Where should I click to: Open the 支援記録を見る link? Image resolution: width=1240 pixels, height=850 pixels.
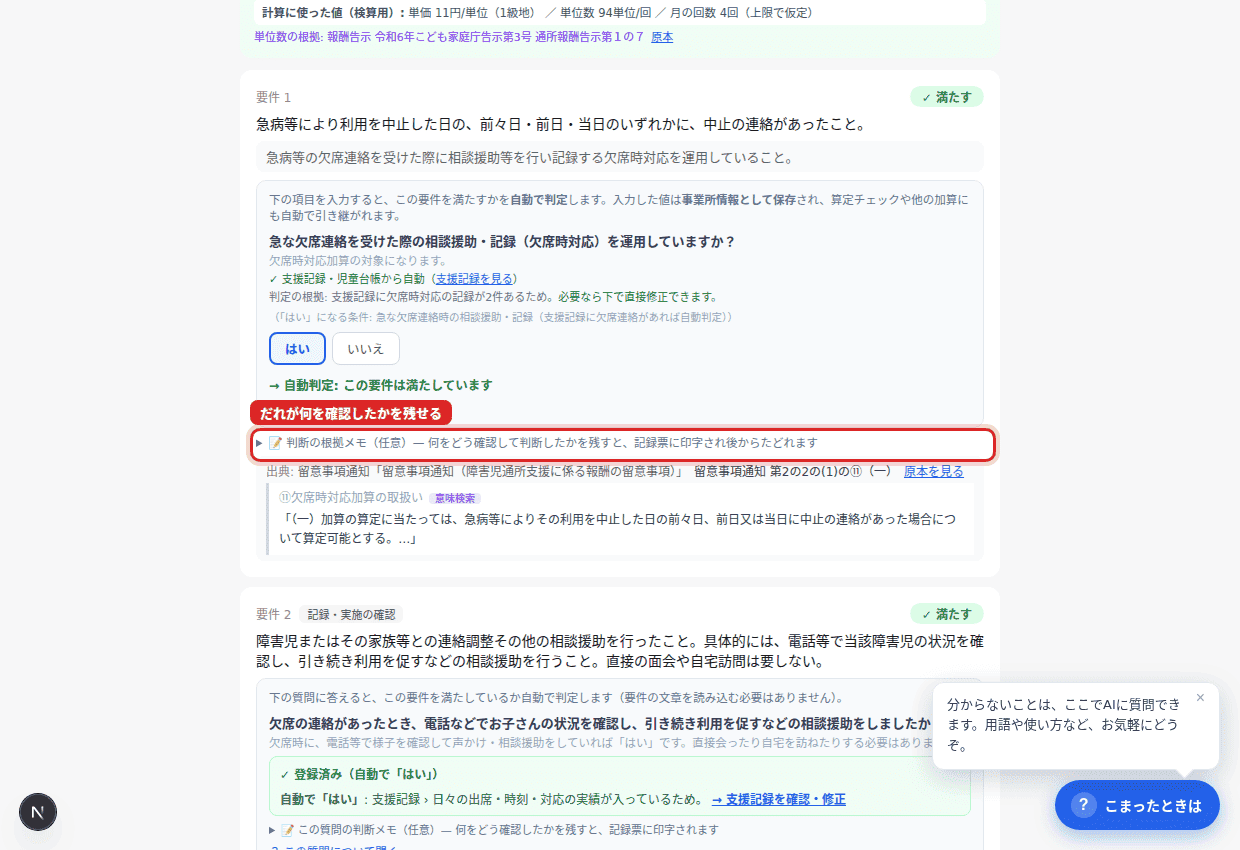coord(474,279)
